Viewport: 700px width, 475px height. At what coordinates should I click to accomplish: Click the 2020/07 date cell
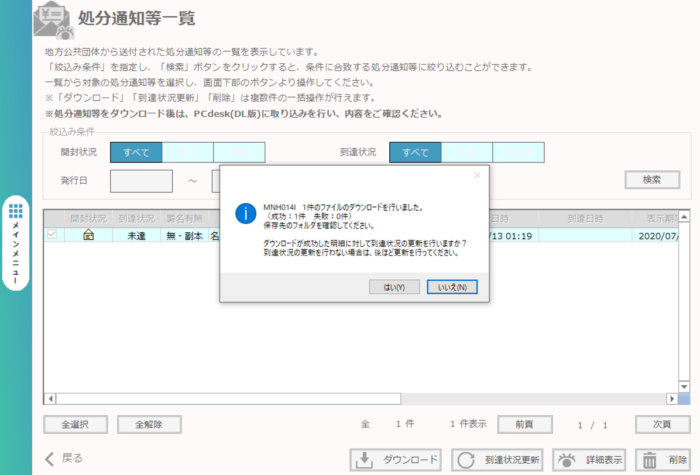[x=655, y=235]
